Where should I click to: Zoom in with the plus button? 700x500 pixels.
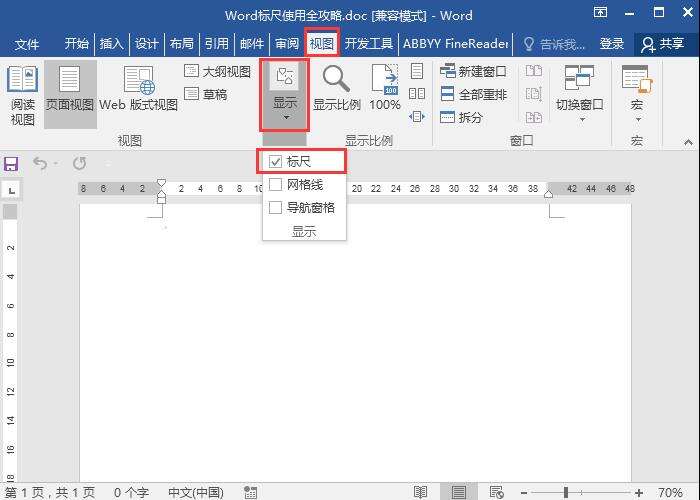pyautogui.click(x=639, y=492)
